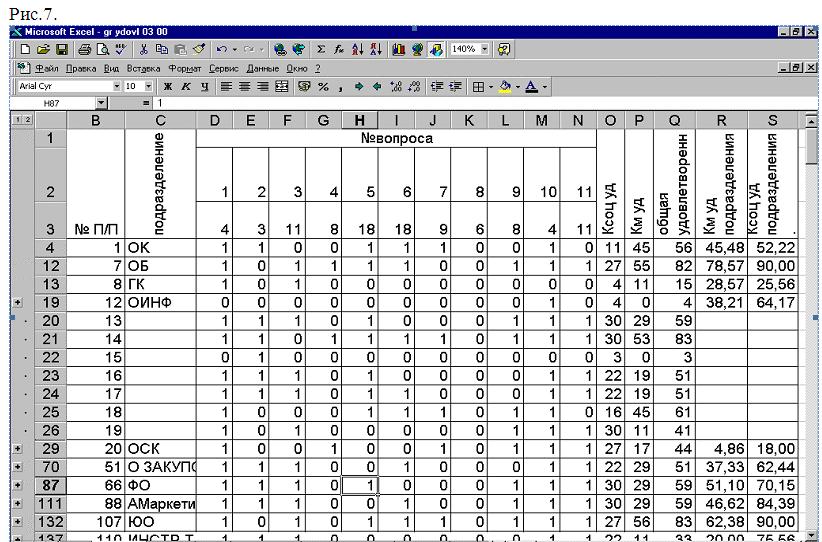
Task: Toggle Merge and Center
Action: [x=282, y=86]
